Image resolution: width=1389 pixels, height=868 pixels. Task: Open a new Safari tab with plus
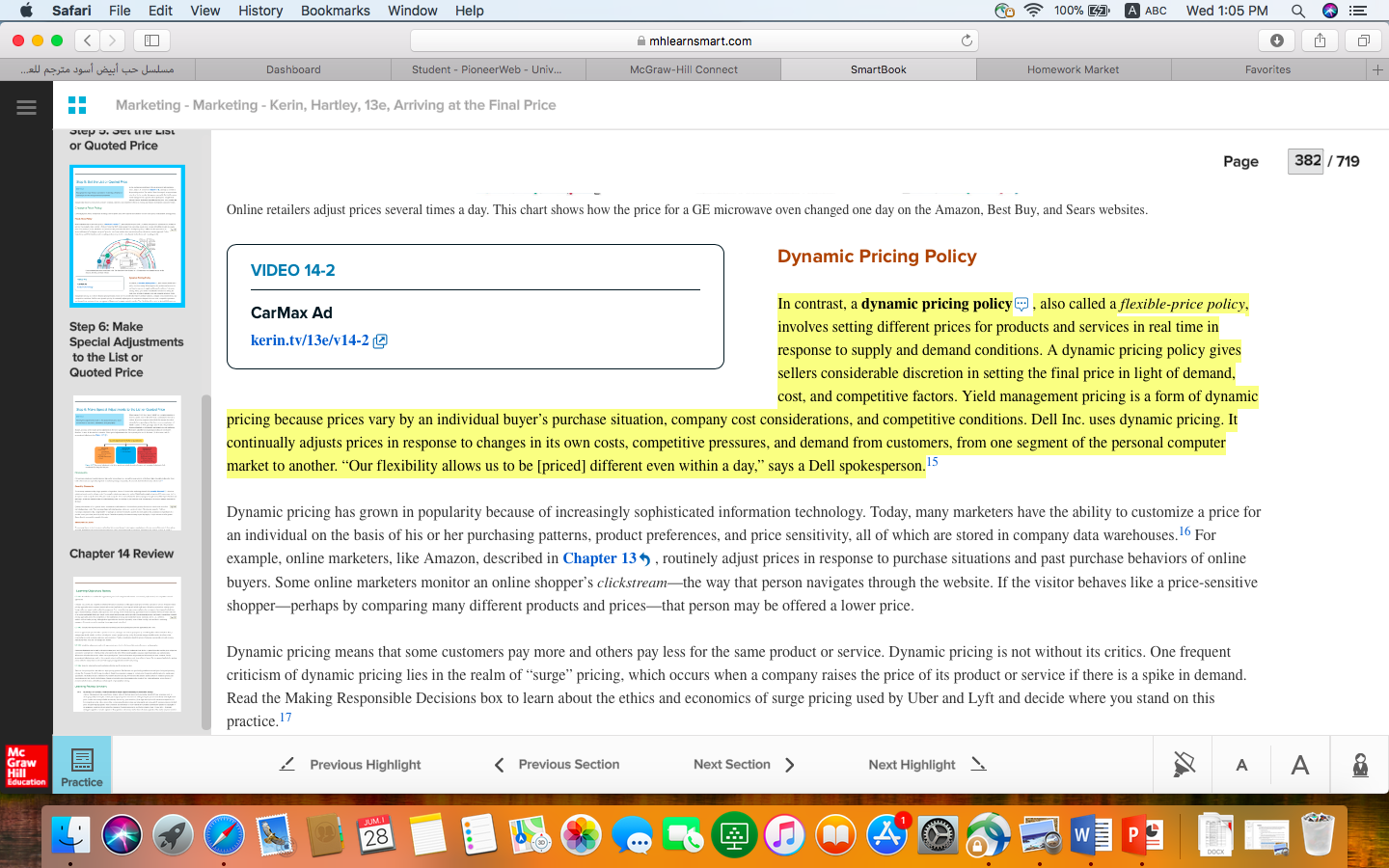(1377, 69)
